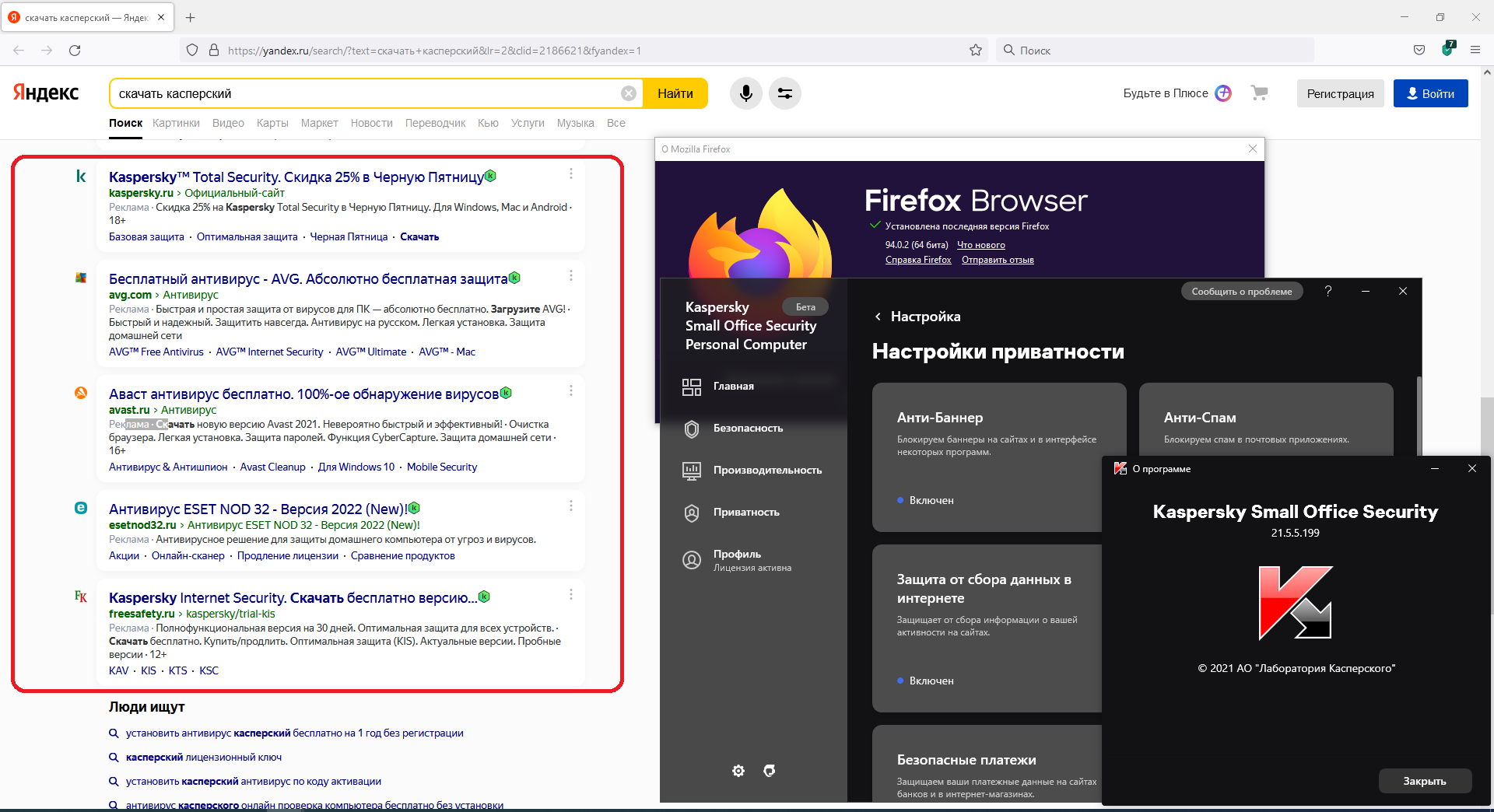Open Защита от сбора данных card
Viewport: 1494px width, 812px height.
click(987, 628)
